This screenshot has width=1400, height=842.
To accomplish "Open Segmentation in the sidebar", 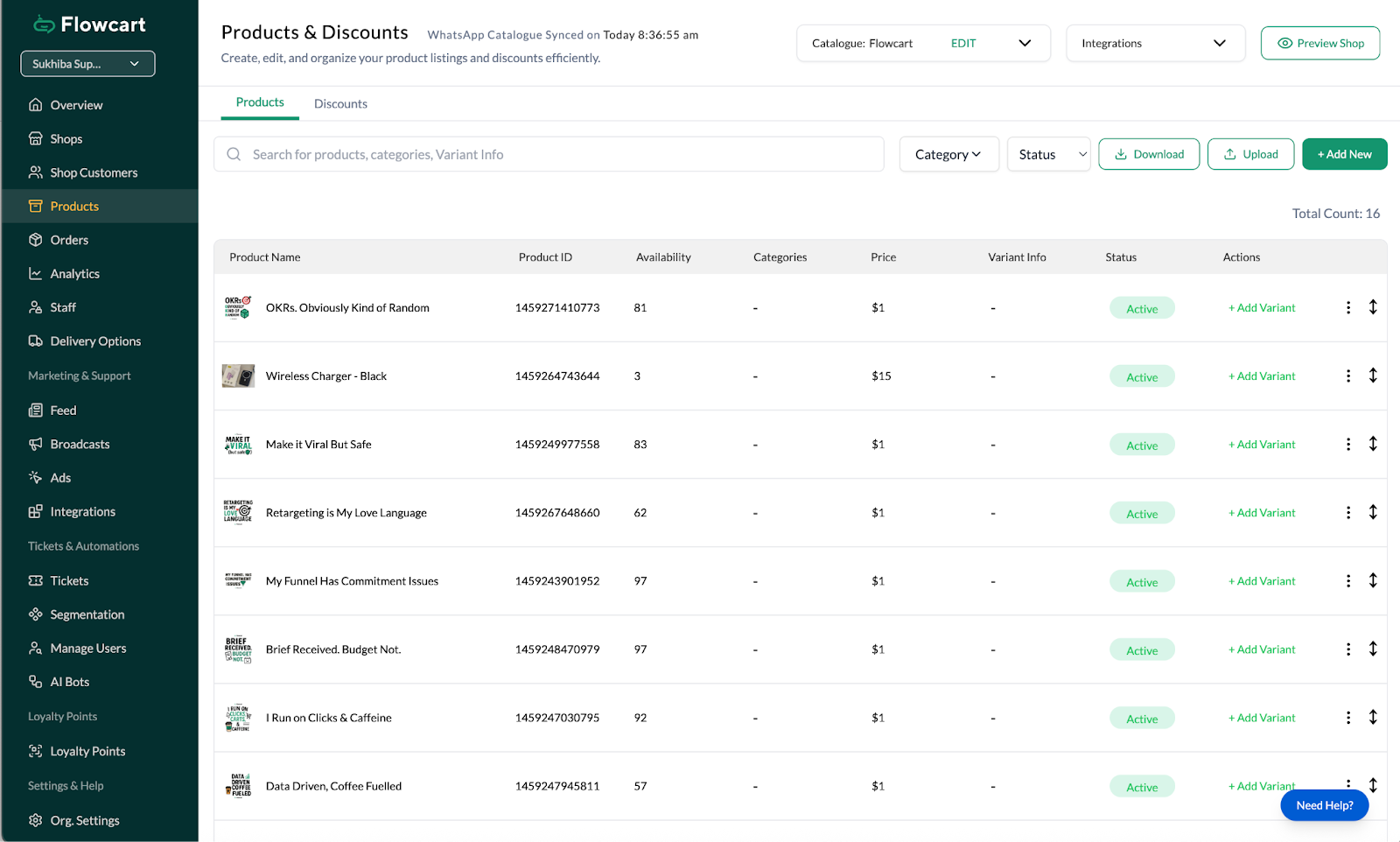I will 87,615.
